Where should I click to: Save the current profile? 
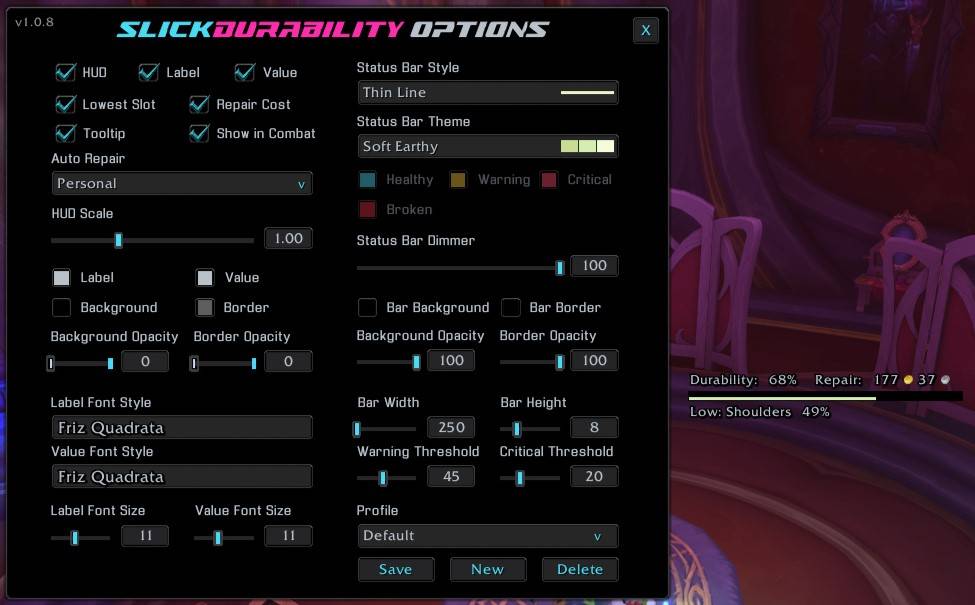(x=395, y=569)
